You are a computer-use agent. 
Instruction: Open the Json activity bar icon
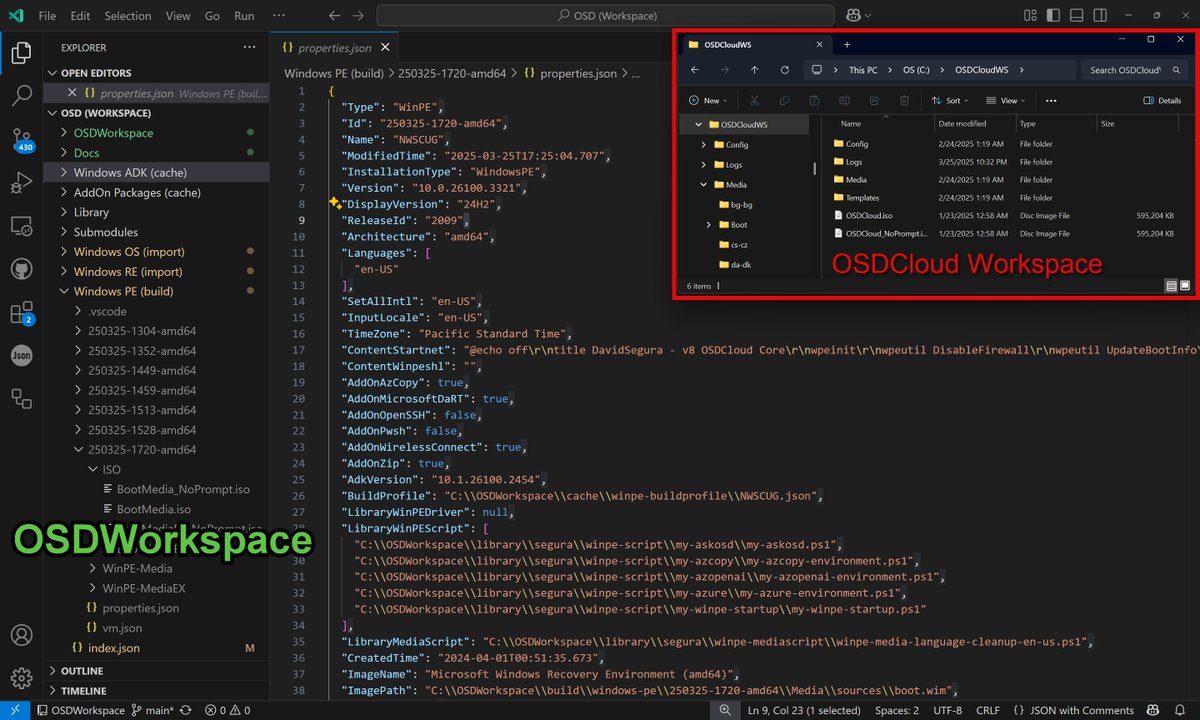pos(21,356)
